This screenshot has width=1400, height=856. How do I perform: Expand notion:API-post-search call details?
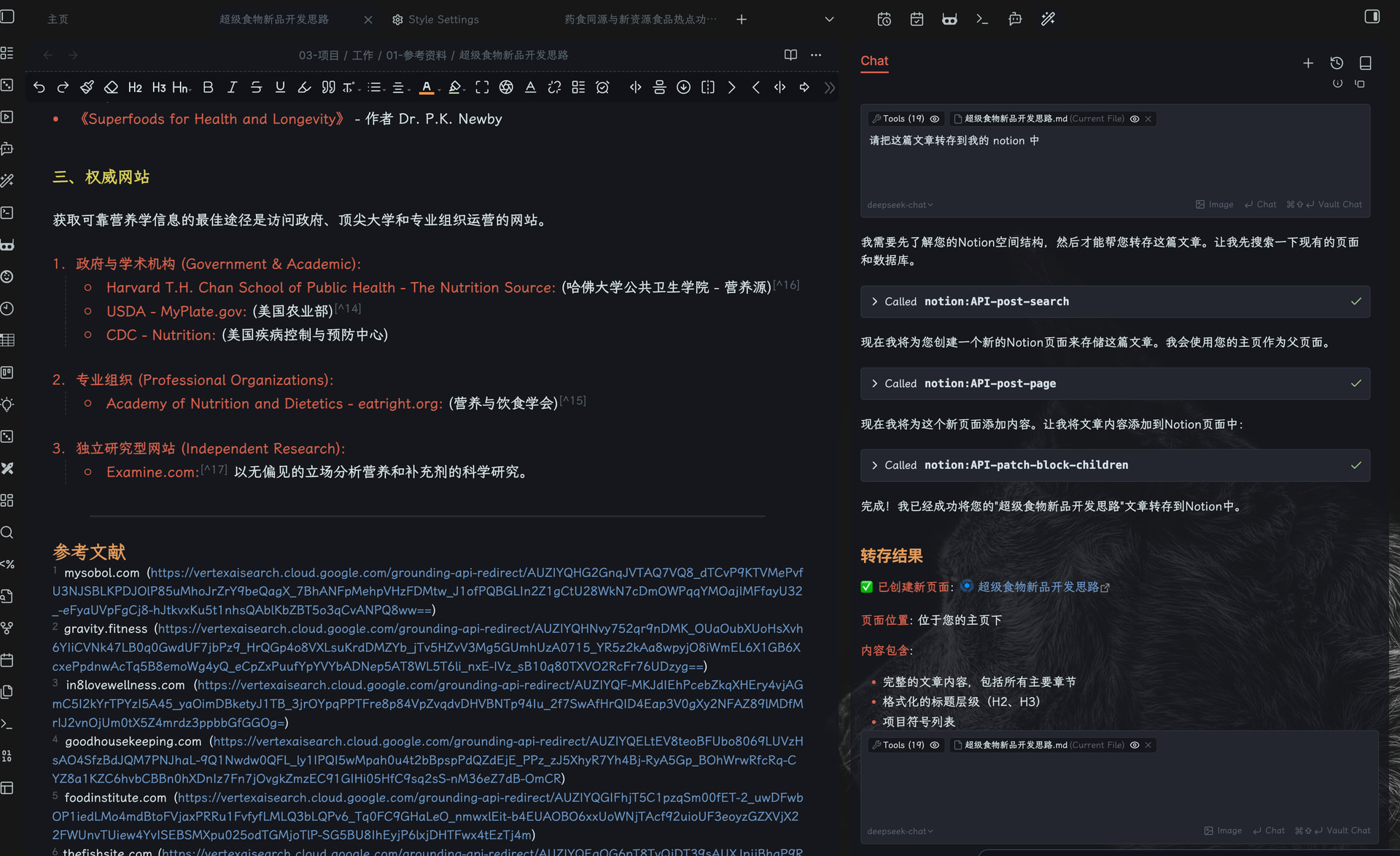click(x=1115, y=302)
